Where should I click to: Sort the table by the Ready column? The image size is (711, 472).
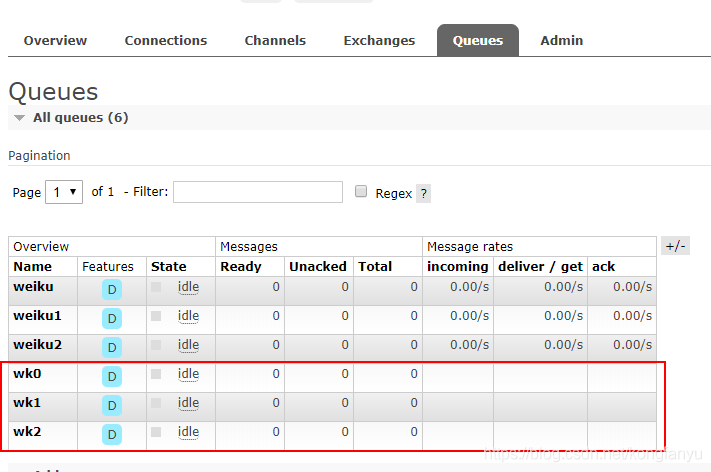[241, 267]
